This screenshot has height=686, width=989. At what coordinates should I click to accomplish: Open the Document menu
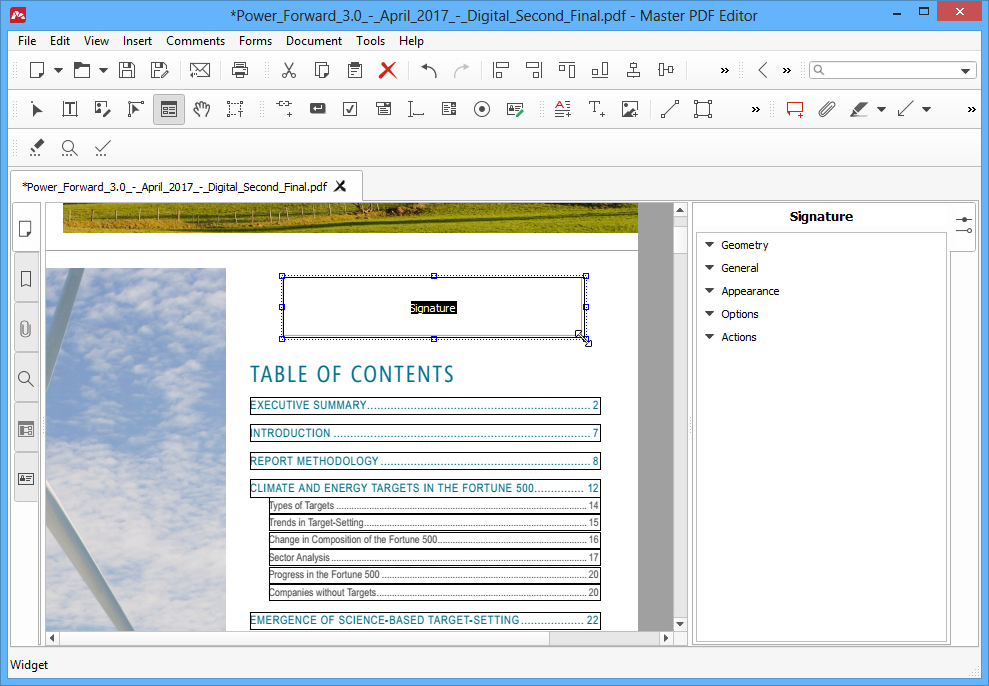coord(313,41)
